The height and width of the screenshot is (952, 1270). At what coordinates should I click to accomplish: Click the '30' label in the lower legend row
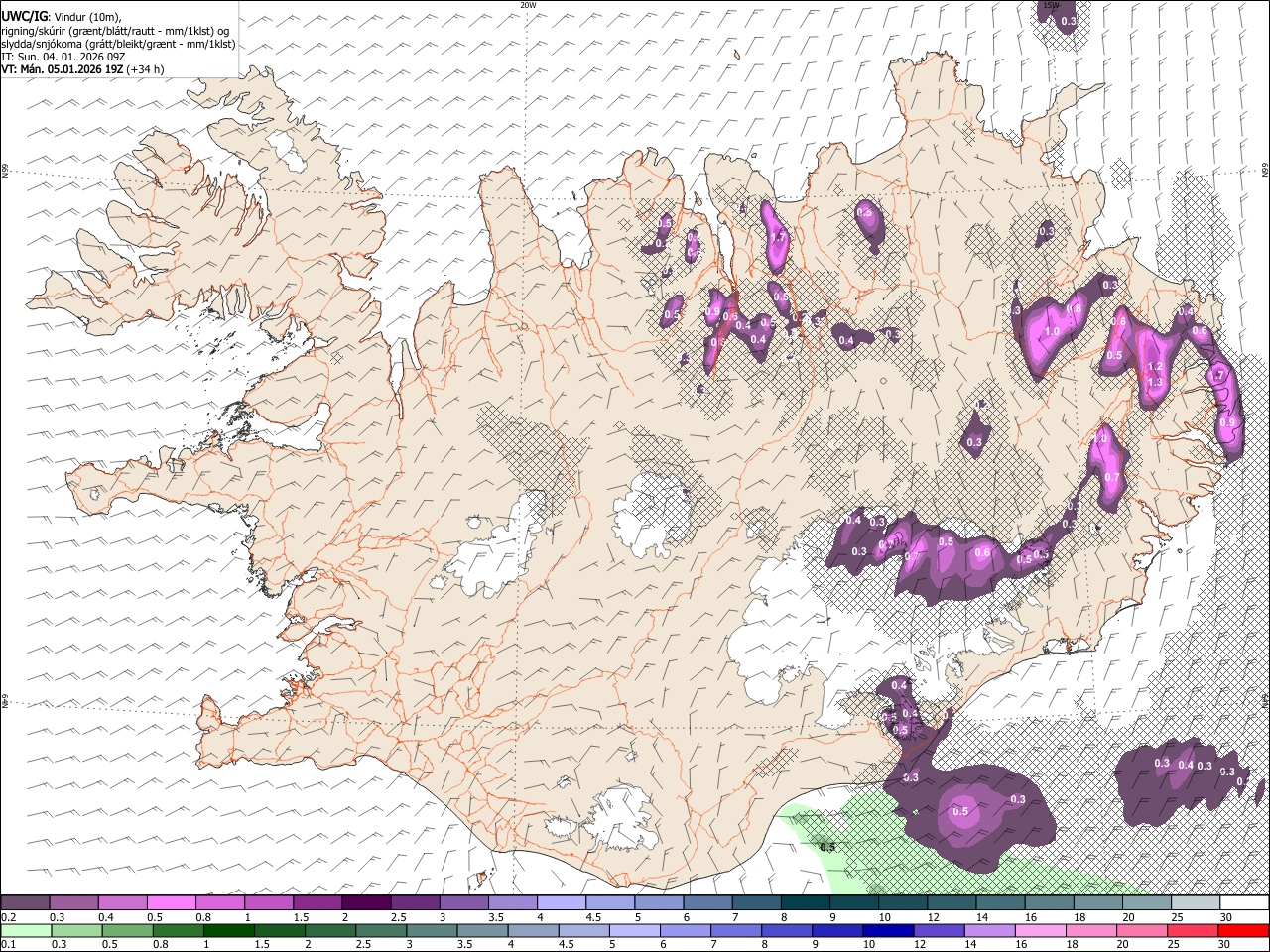pyautogui.click(x=1224, y=944)
